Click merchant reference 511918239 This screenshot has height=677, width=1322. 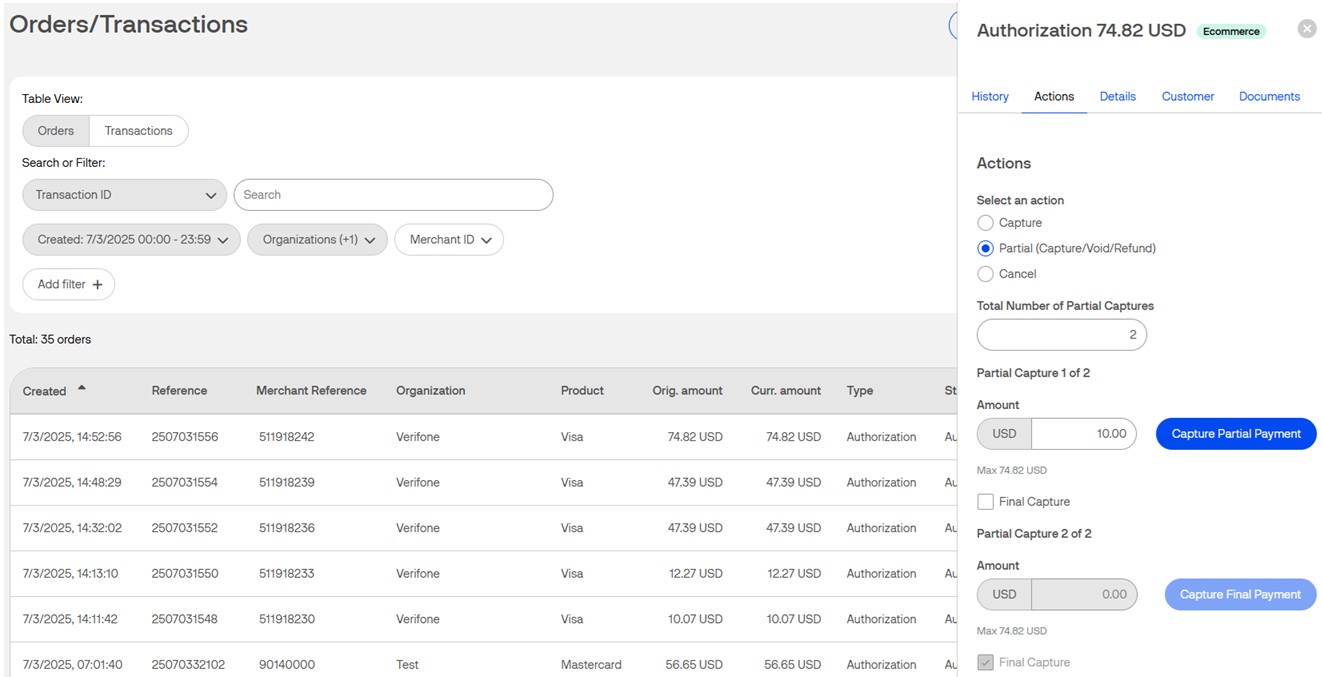point(286,483)
